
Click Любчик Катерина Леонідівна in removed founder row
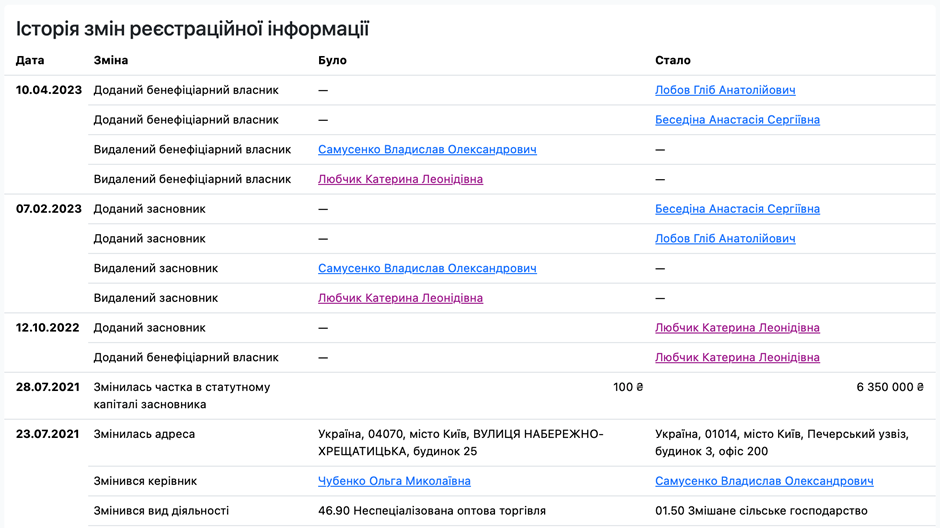click(400, 298)
